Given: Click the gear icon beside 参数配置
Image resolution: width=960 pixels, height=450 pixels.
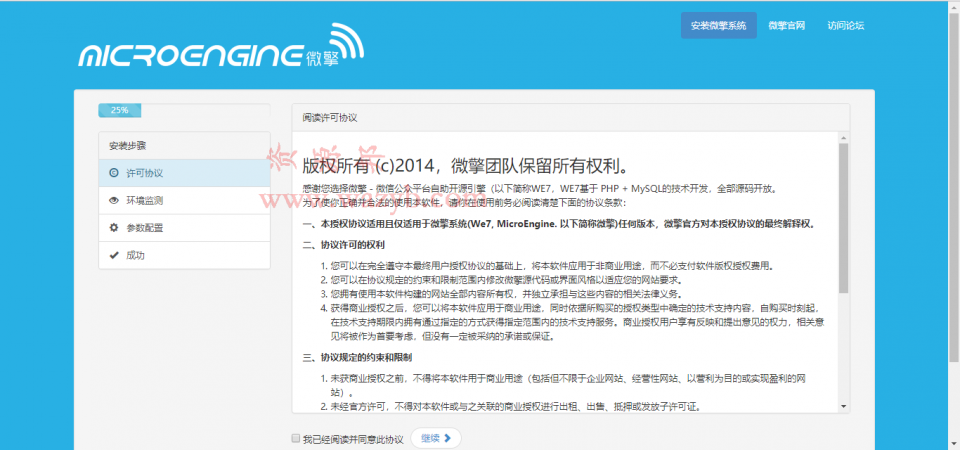Looking at the screenshot, I should pyautogui.click(x=113, y=228).
